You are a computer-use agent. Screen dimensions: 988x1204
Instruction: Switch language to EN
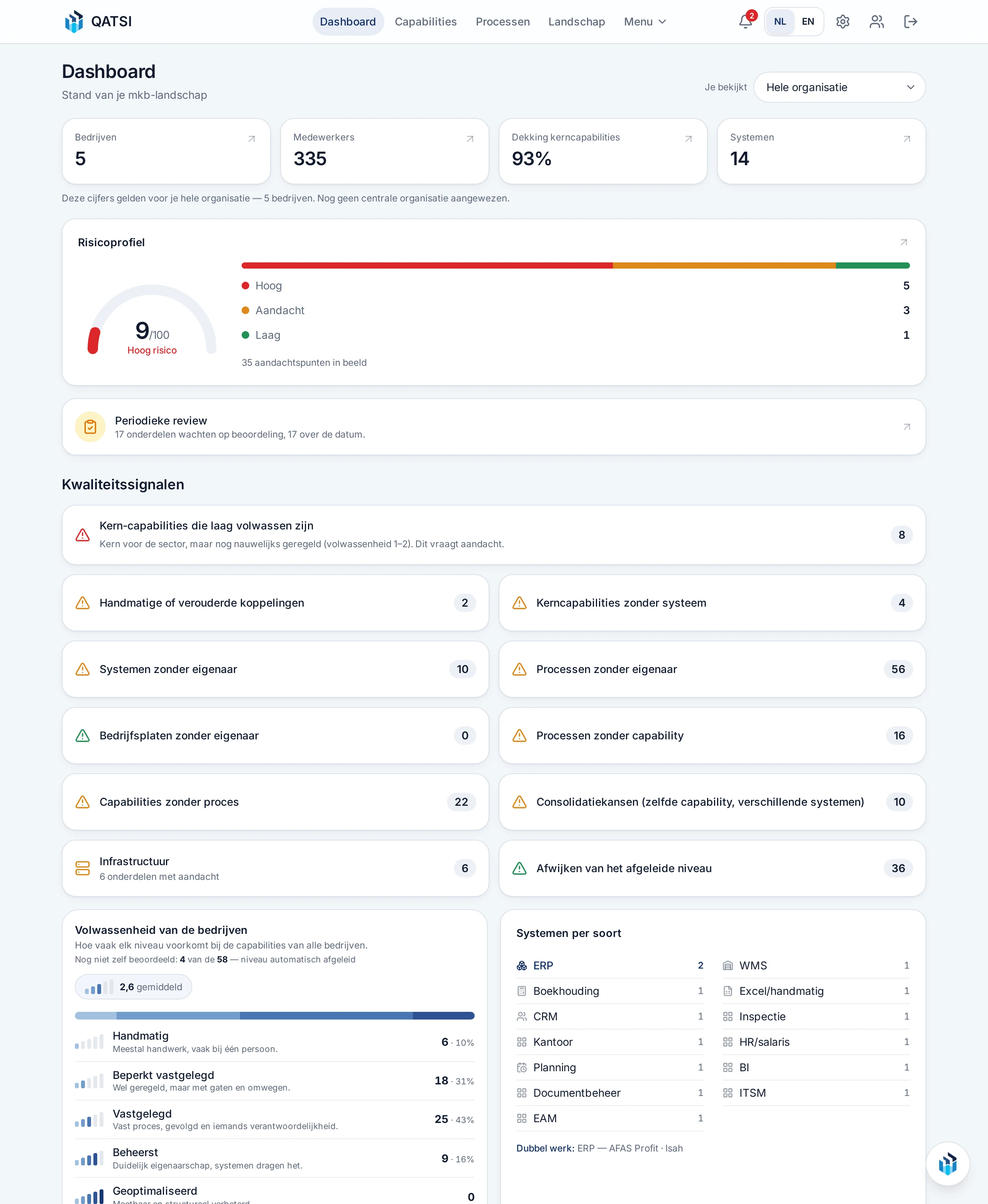click(x=808, y=22)
